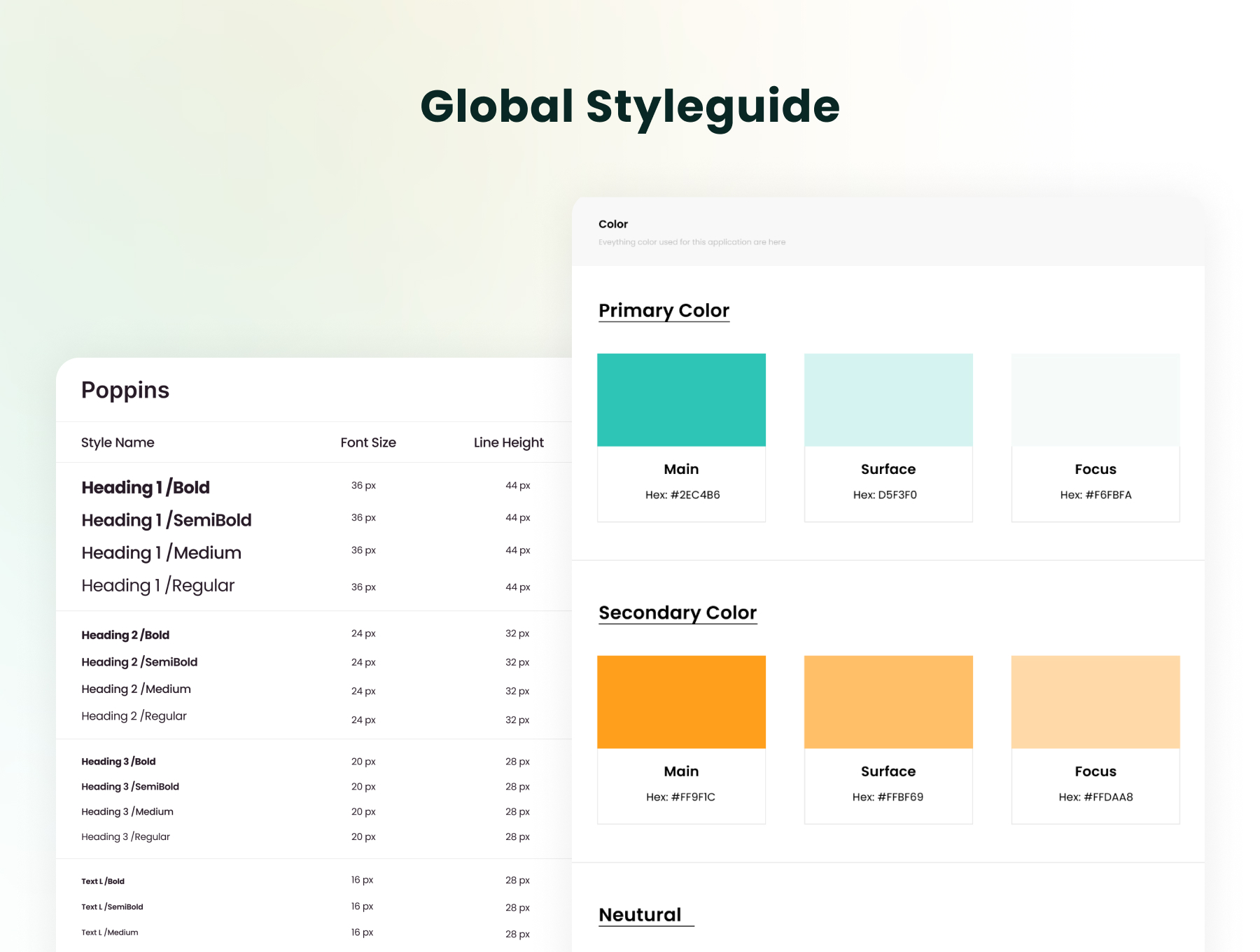The width and height of the screenshot is (1260, 952).
Task: Open the Secondary Color section heading
Action: [677, 612]
